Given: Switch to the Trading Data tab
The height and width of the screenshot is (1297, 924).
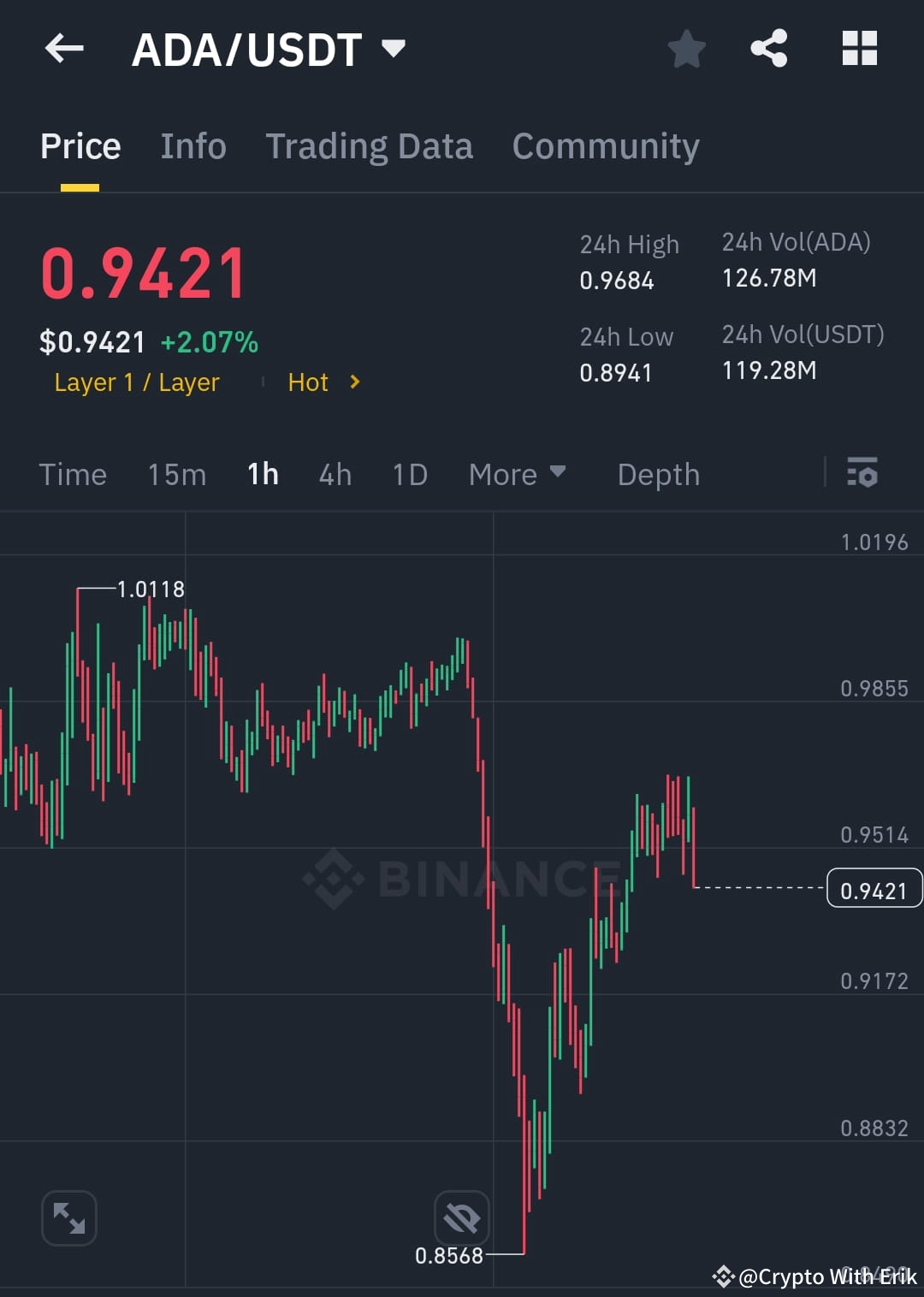Looking at the screenshot, I should [370, 145].
